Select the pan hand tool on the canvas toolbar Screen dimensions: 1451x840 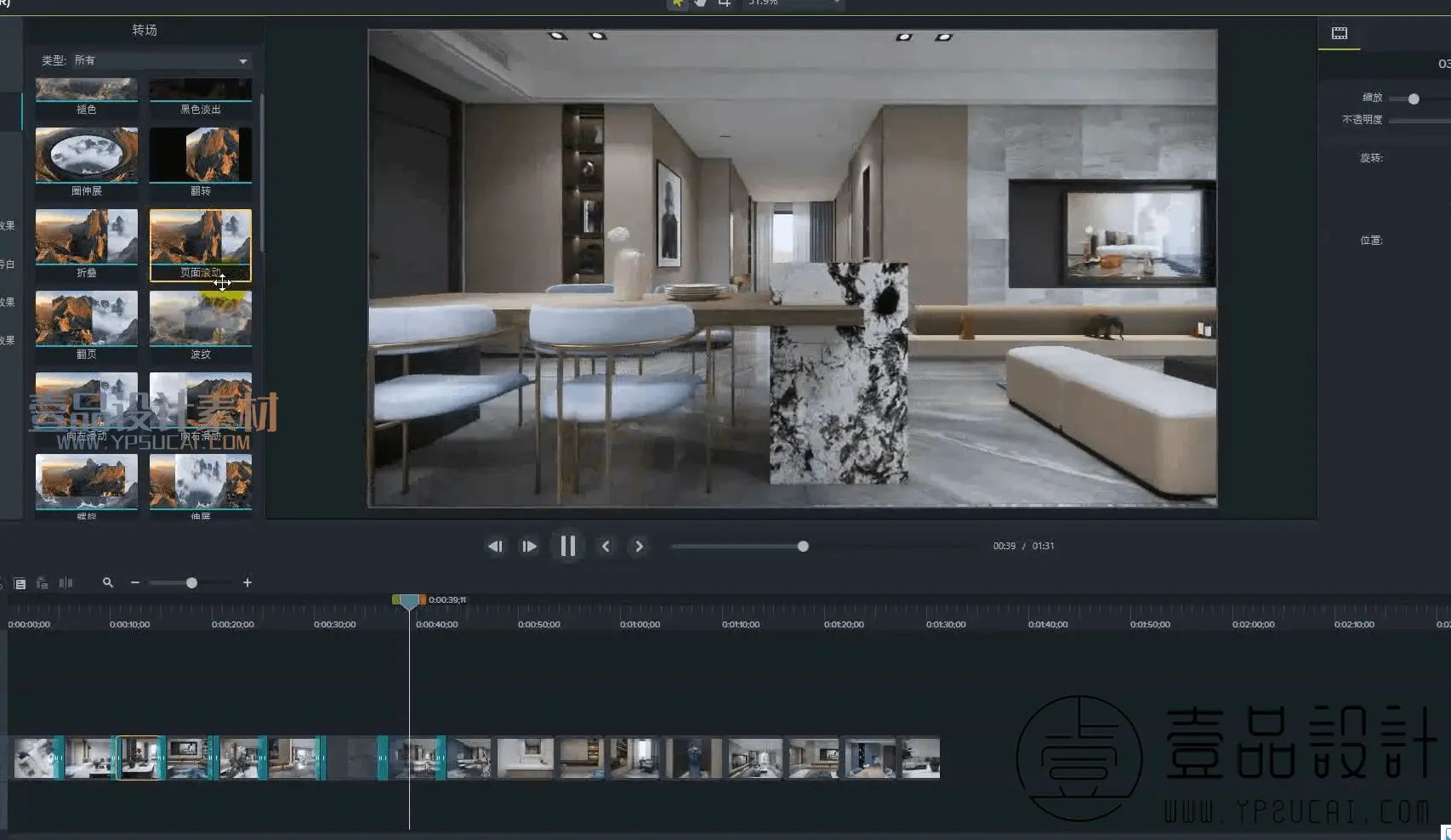point(701,3)
